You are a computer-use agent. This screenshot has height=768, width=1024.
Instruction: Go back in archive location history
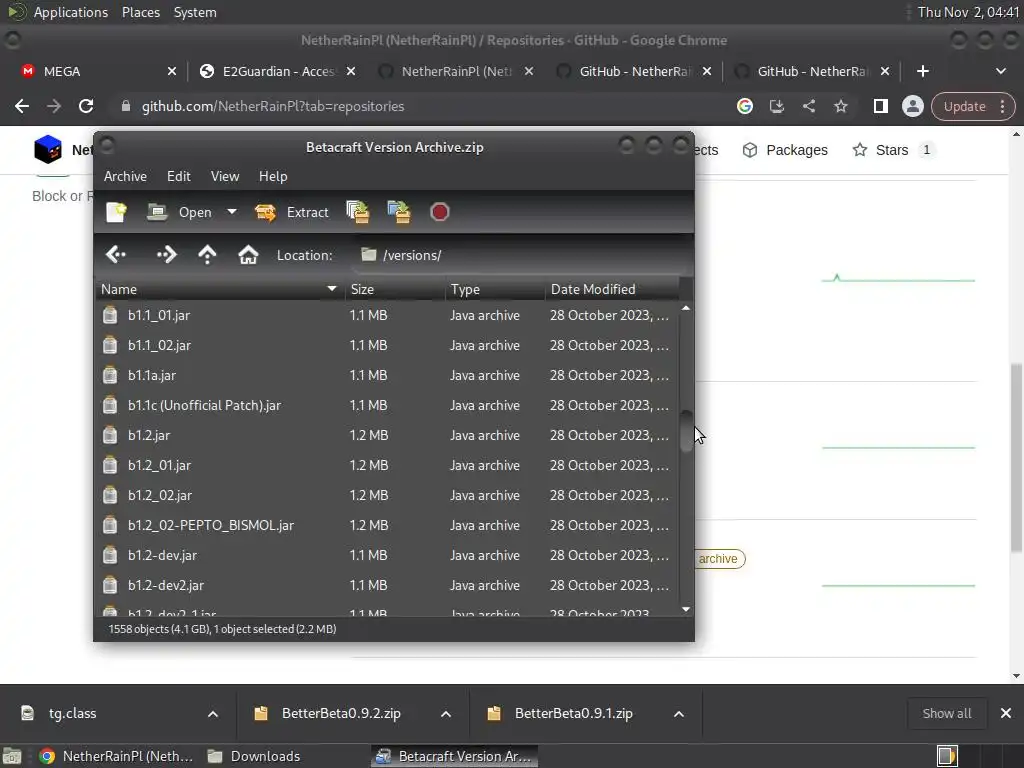116,255
